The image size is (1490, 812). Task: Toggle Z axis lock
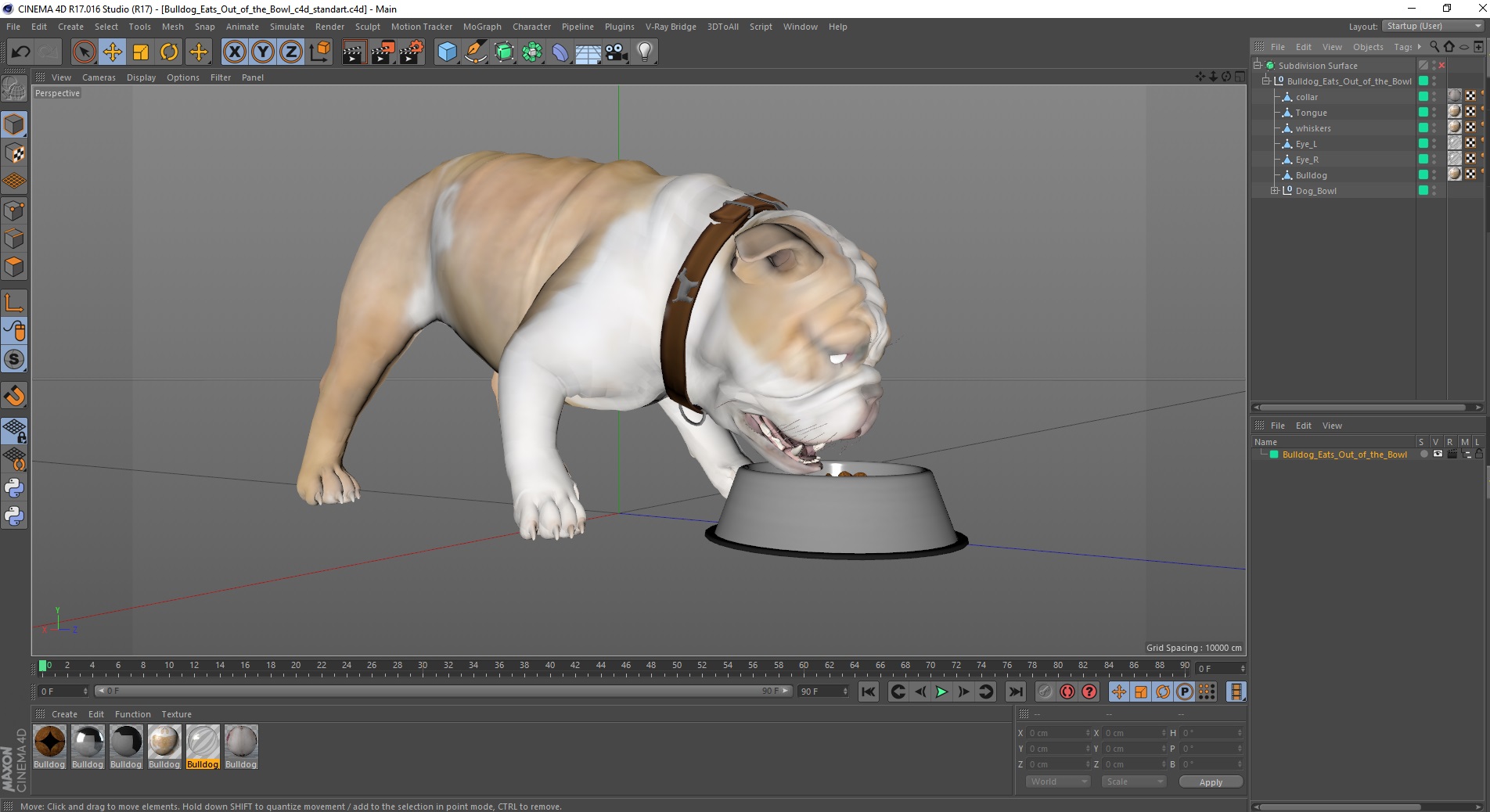click(291, 52)
